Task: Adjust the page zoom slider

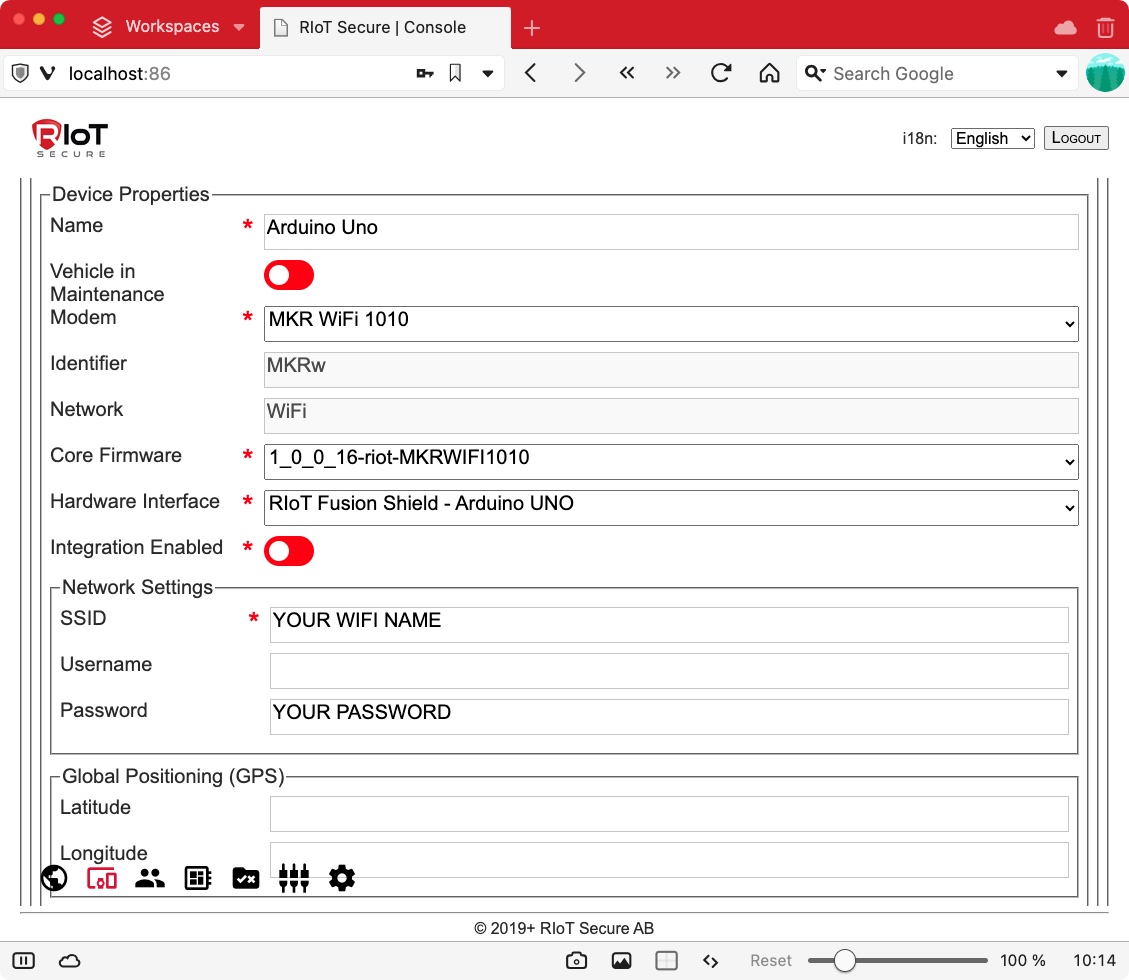Action: coord(845,960)
